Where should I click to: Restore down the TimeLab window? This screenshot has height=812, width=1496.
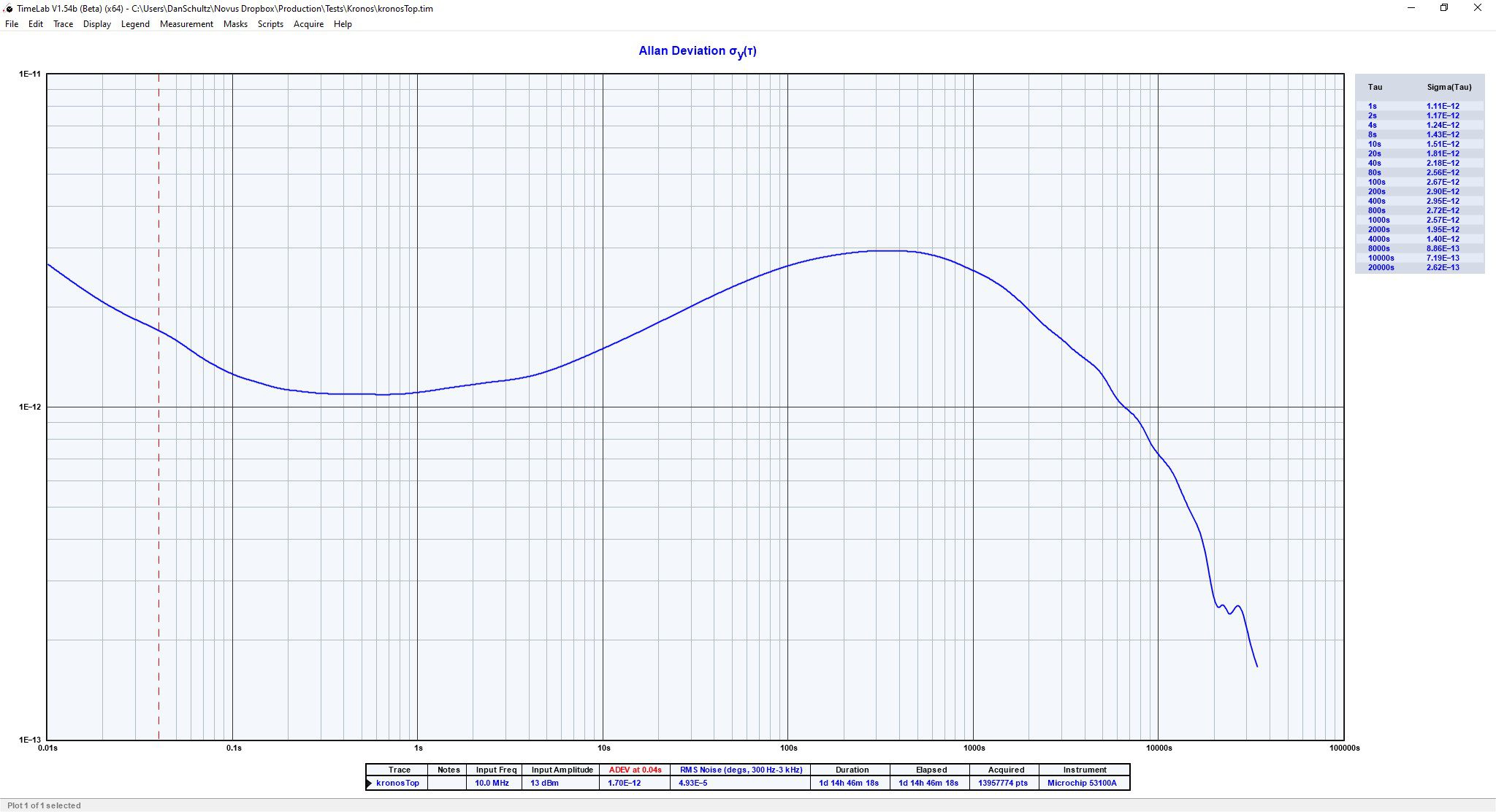coord(1443,8)
